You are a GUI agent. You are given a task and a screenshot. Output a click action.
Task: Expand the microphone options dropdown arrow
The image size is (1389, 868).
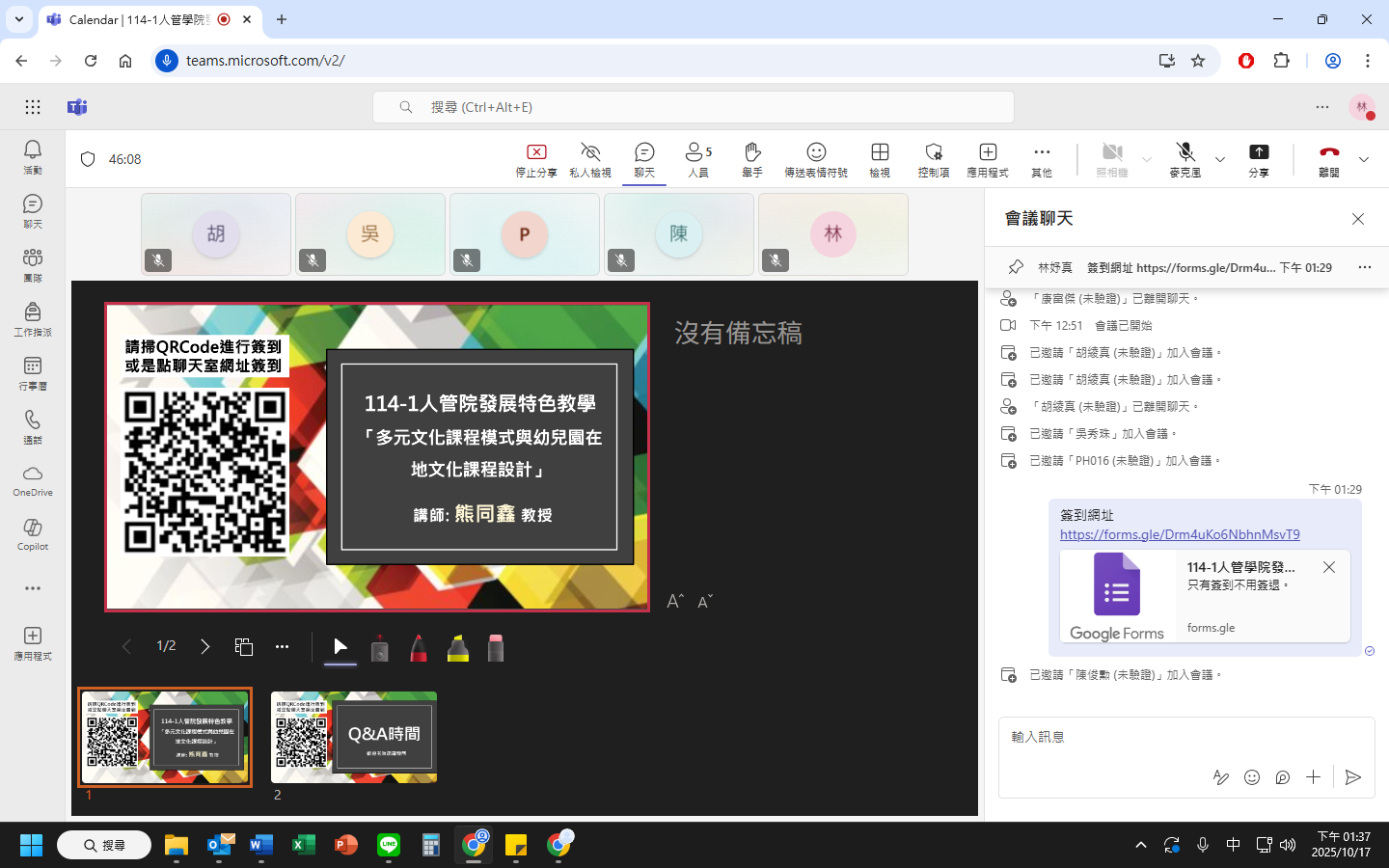[1220, 159]
